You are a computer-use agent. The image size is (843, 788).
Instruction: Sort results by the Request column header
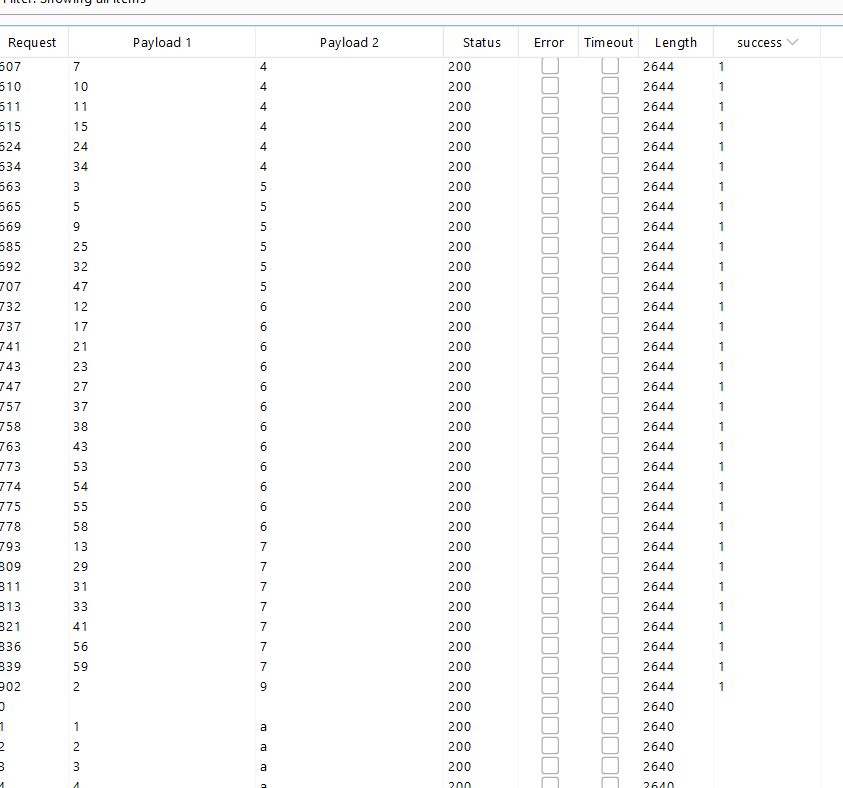tap(32, 42)
